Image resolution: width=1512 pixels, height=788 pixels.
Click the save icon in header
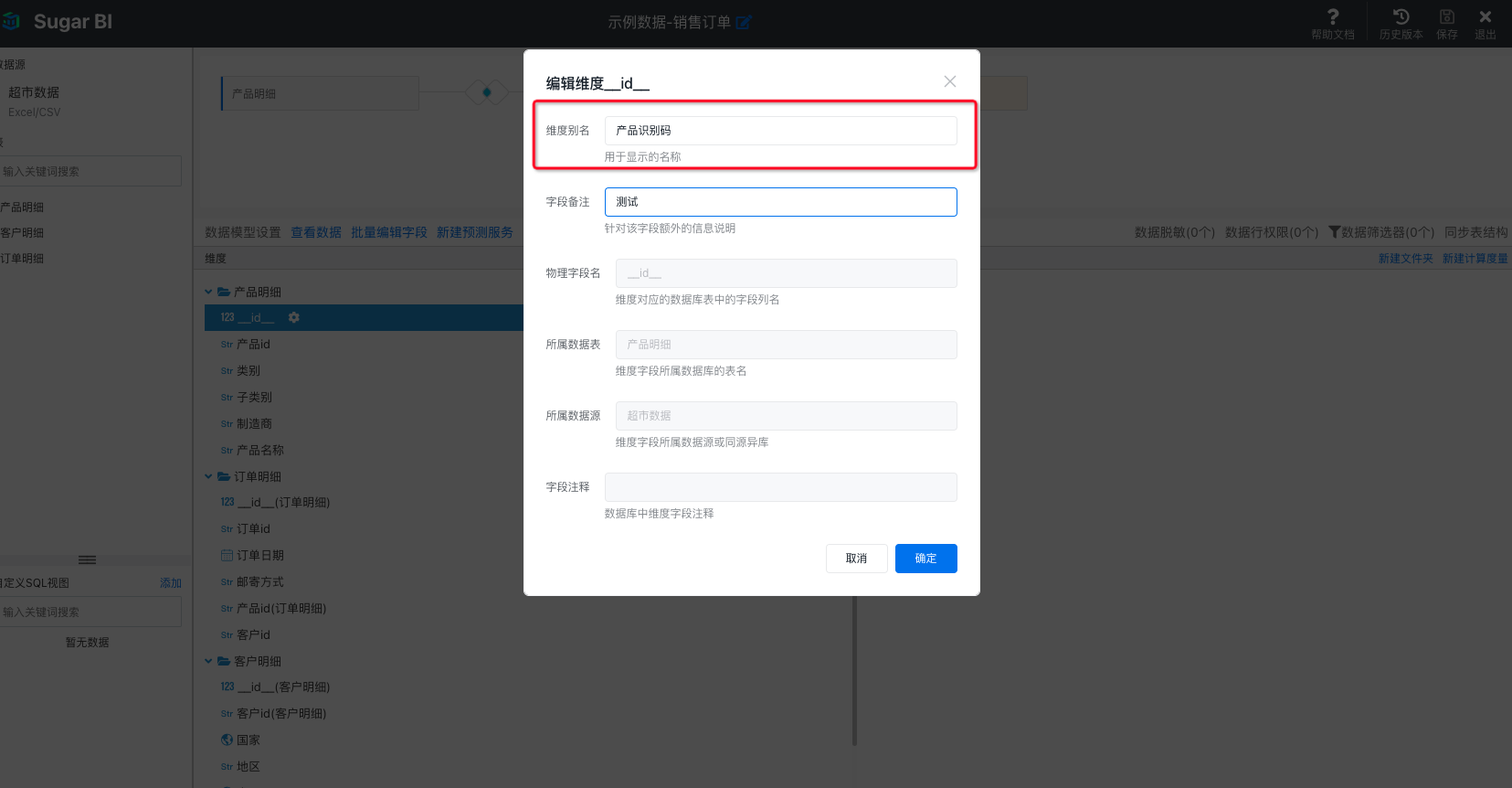pyautogui.click(x=1447, y=16)
